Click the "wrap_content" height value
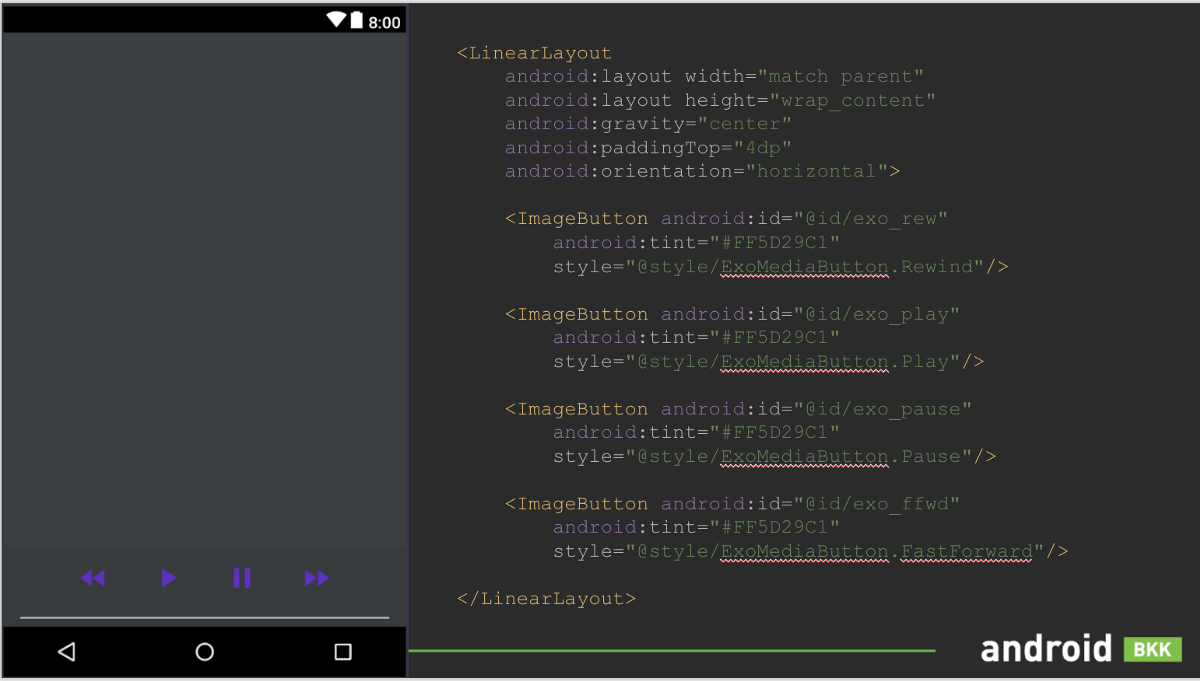The height and width of the screenshot is (681, 1200). click(x=853, y=100)
